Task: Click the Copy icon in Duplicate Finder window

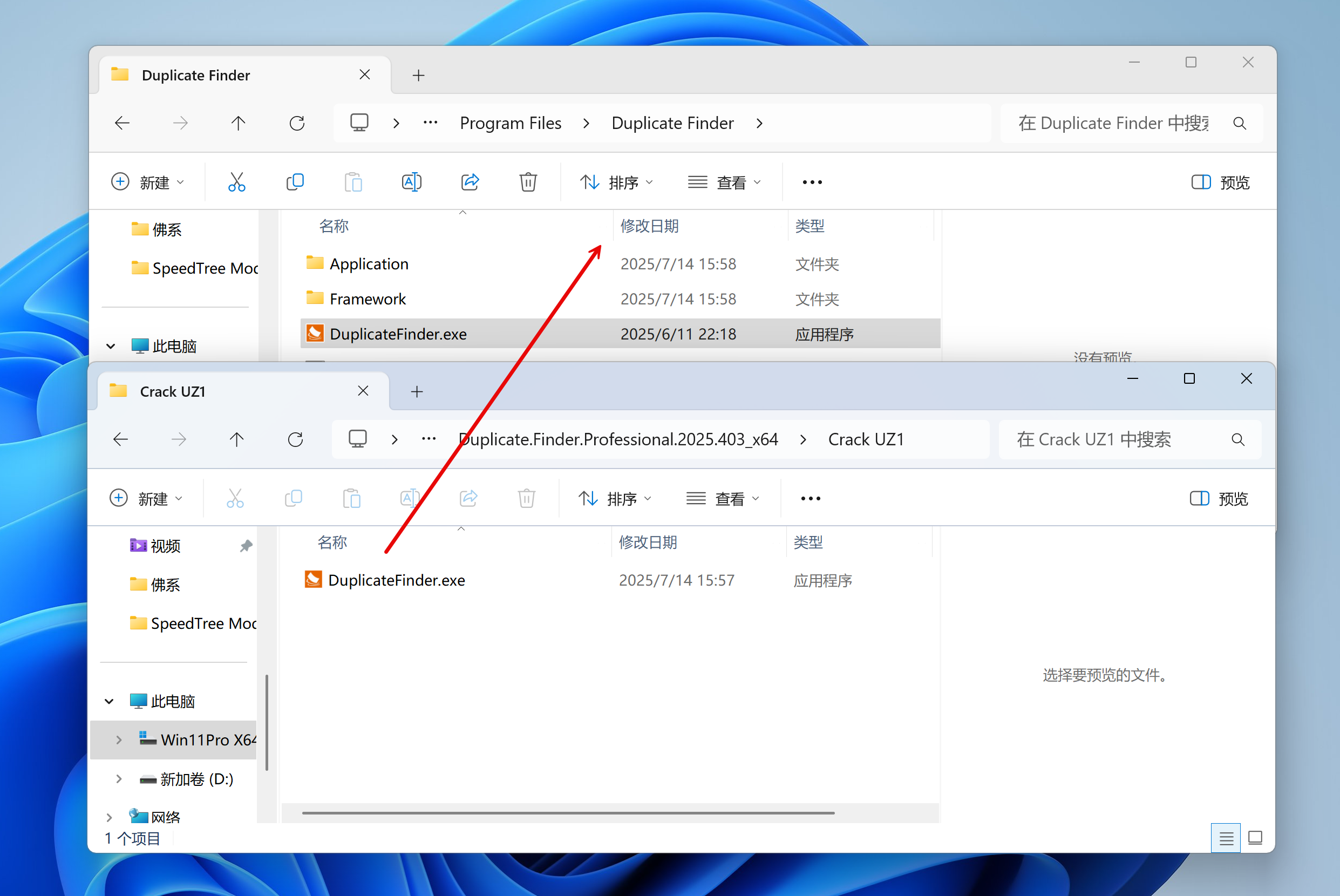Action: pos(295,182)
